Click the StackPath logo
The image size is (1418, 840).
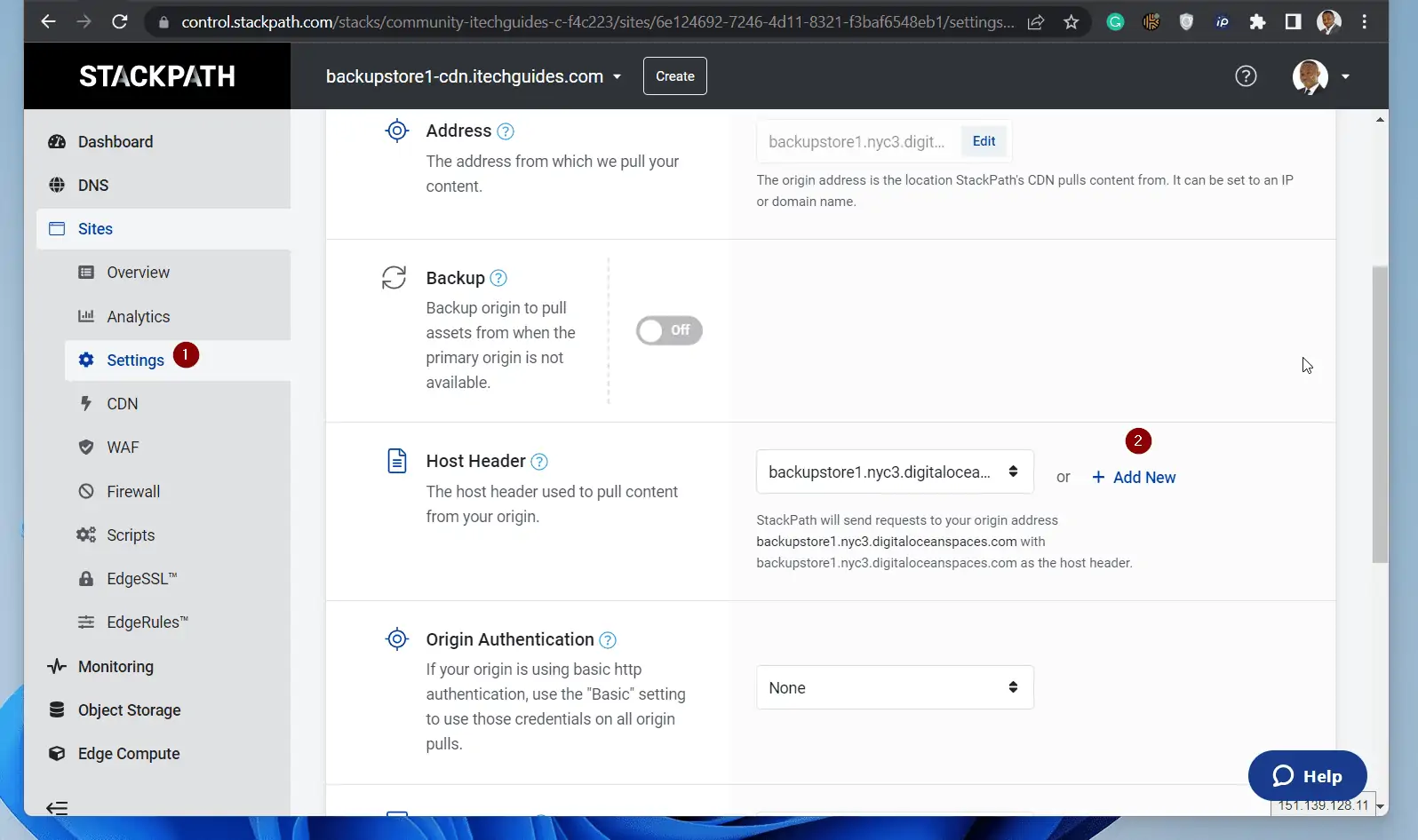point(157,76)
